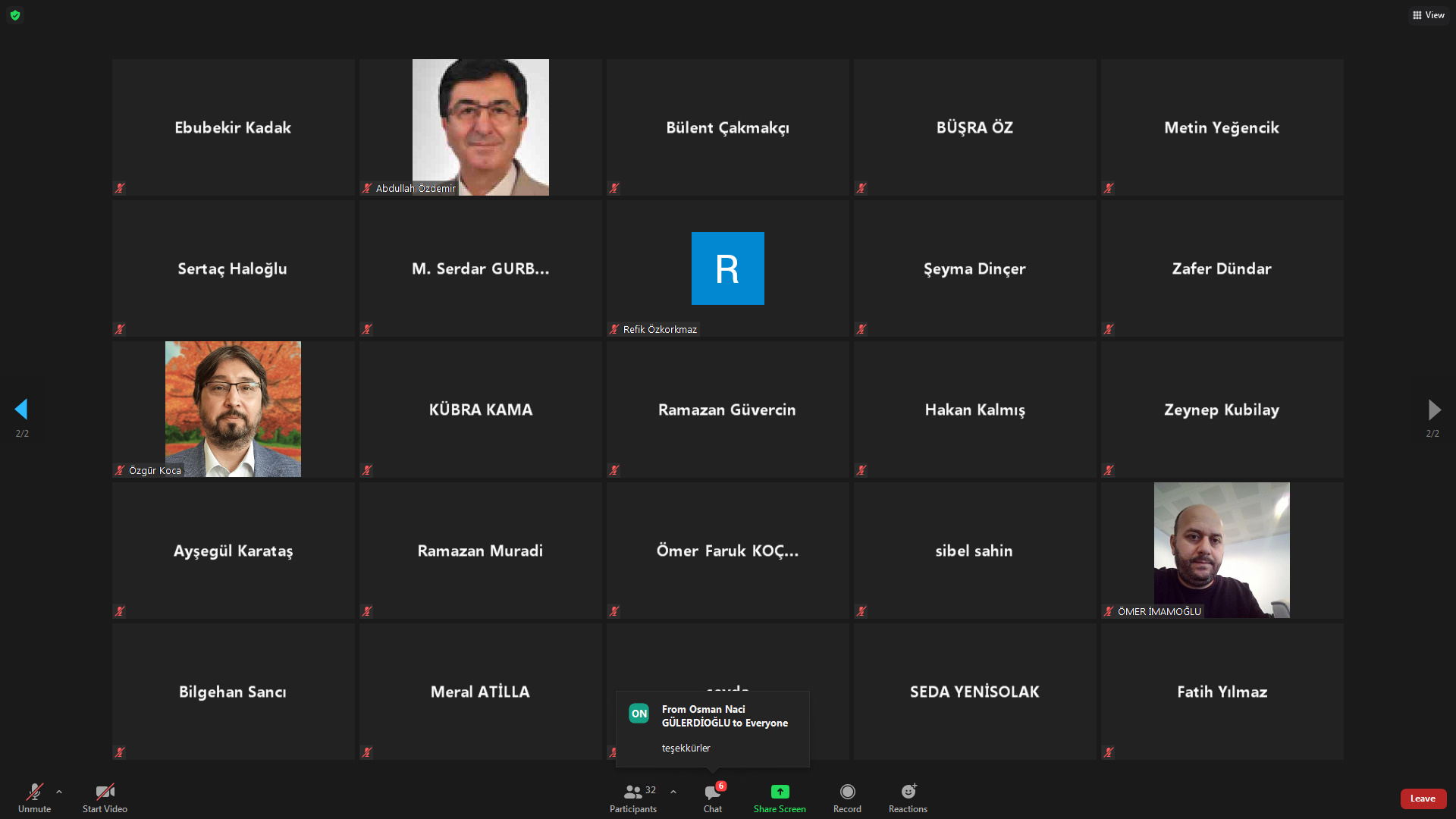Open the View layout menu
The width and height of the screenshot is (1456, 819).
tap(1429, 15)
